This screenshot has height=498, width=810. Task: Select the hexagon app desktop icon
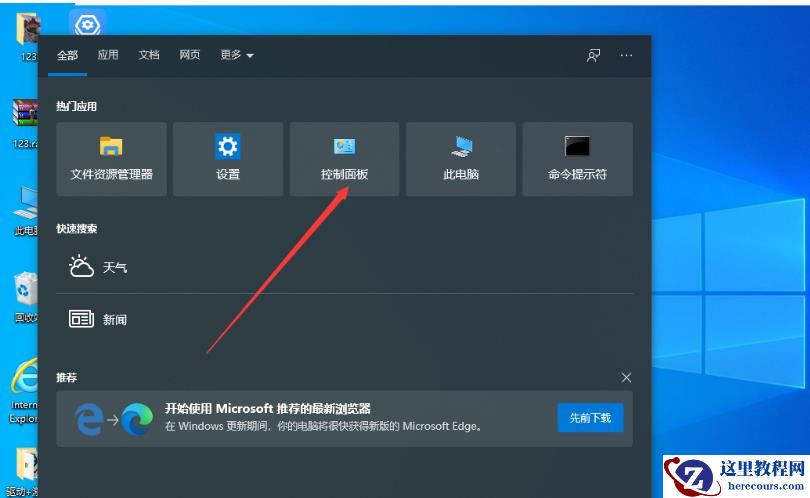87,24
